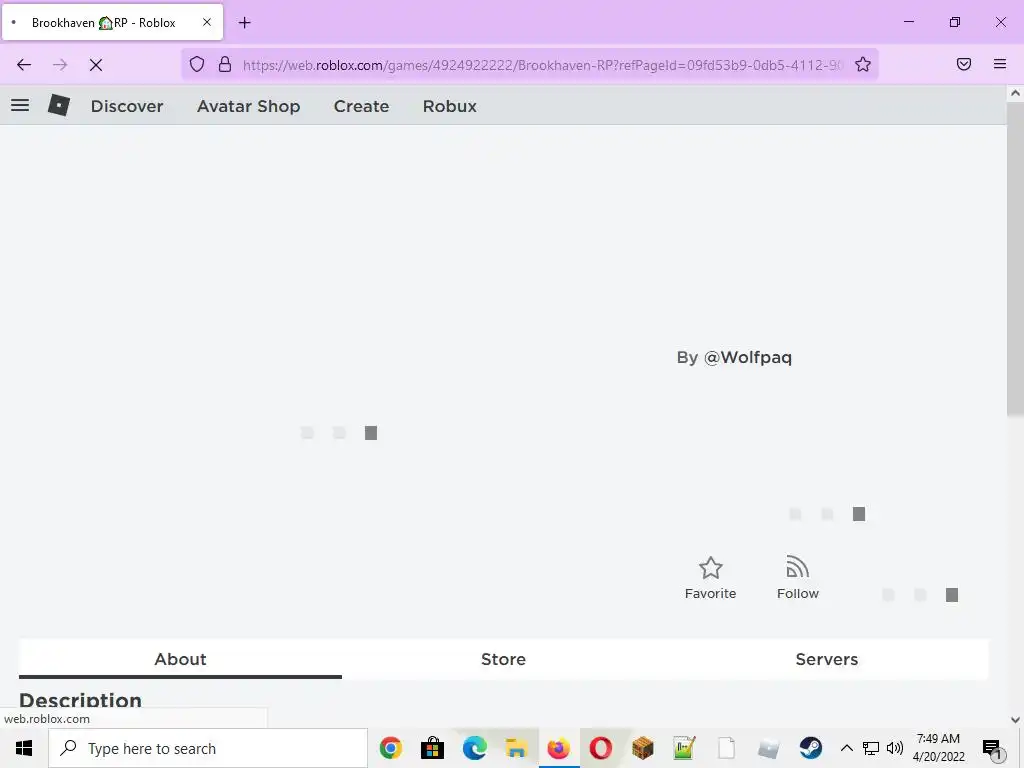Open Microsoft Edge from taskbar

click(x=475, y=748)
